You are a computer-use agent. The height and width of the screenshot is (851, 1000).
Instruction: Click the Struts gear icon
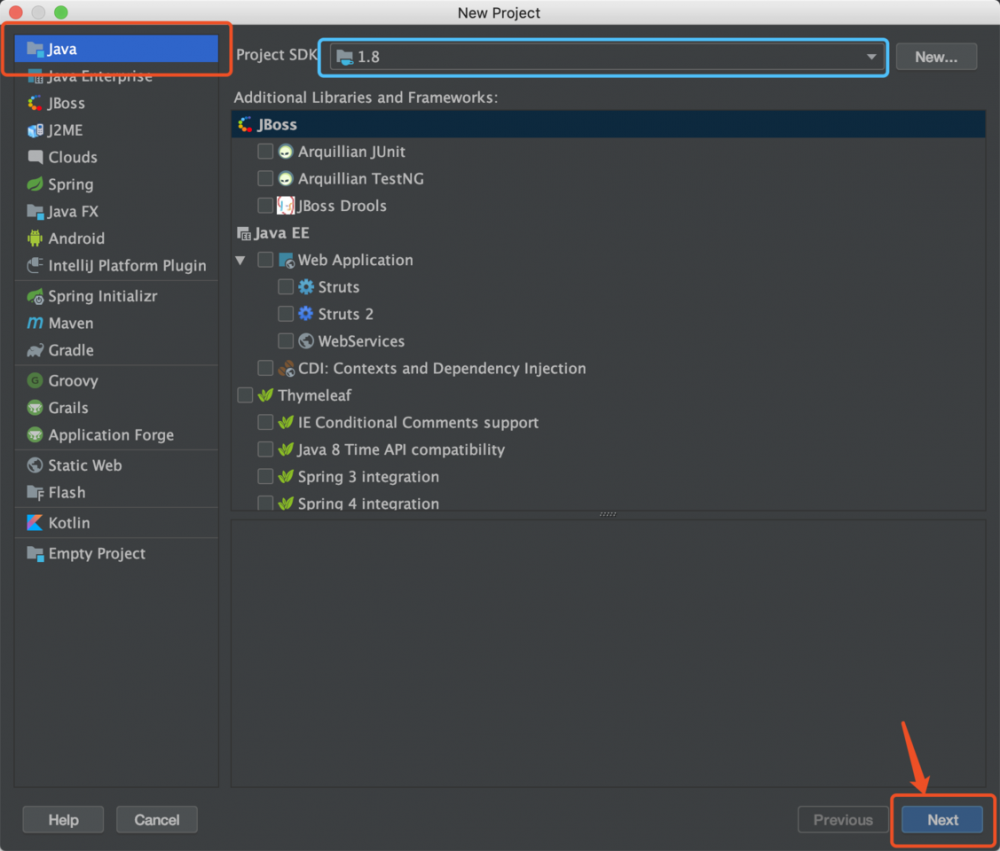pos(306,287)
